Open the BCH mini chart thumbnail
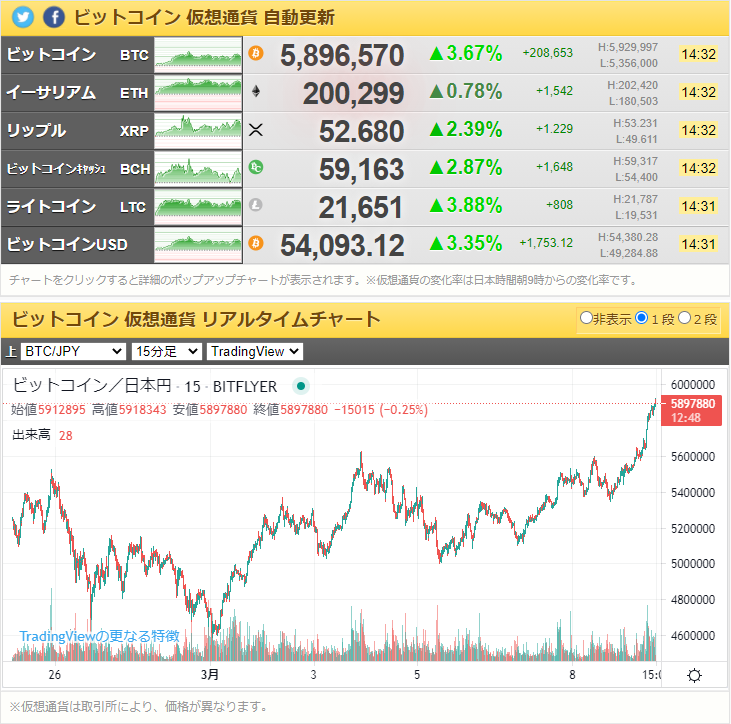Image resolution: width=731 pixels, height=724 pixels. [x=198, y=169]
